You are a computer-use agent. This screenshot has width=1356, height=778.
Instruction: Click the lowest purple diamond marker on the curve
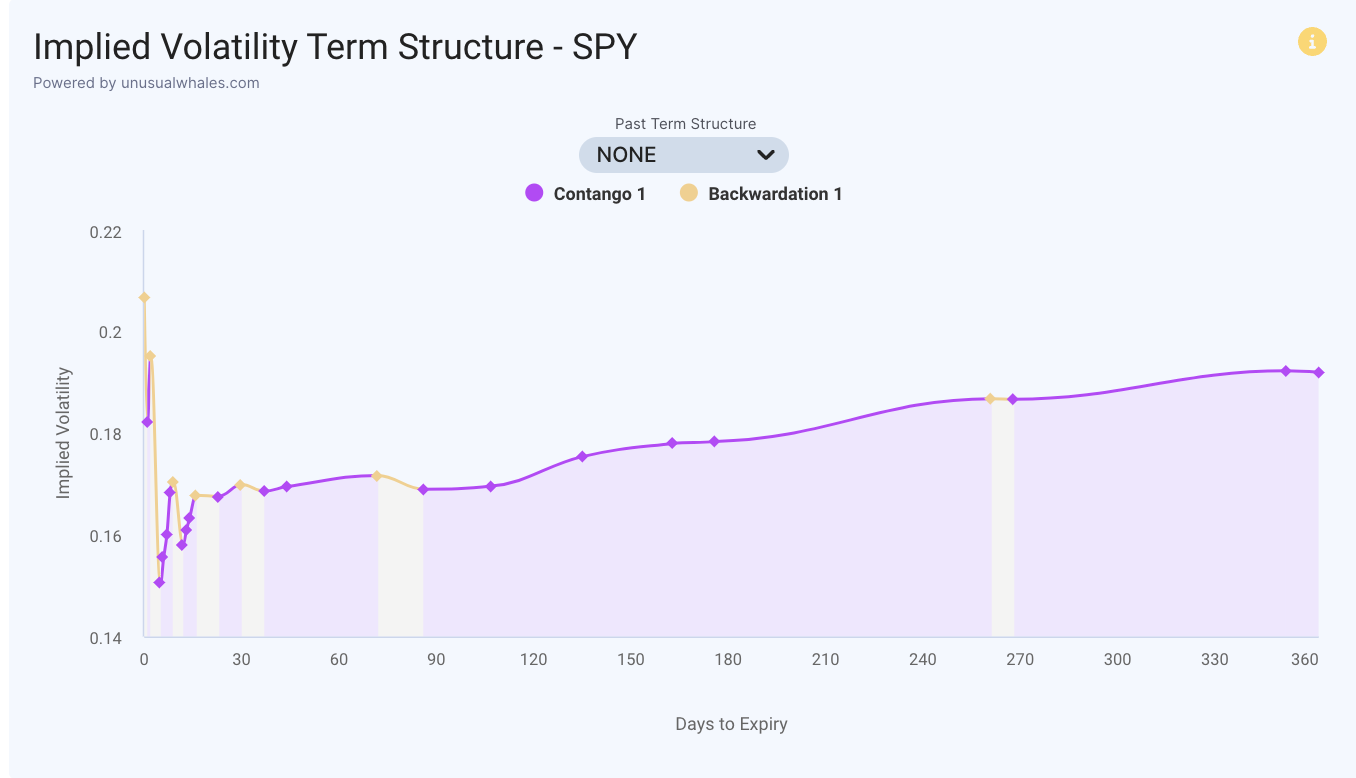tap(159, 582)
